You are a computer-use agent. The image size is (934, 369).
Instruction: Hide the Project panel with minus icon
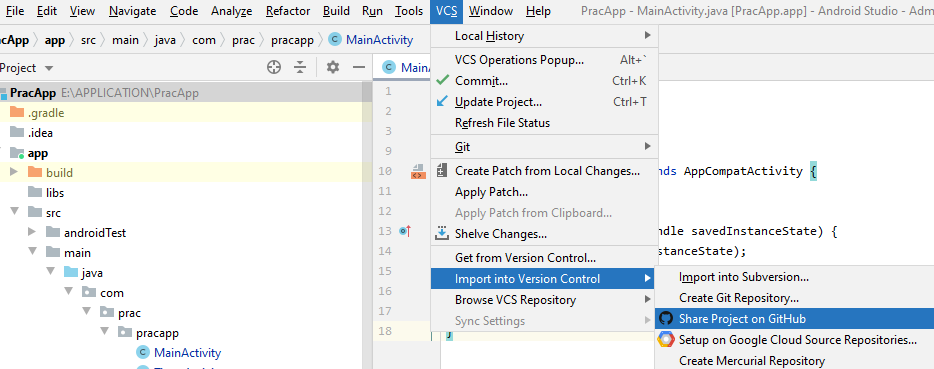[x=359, y=67]
